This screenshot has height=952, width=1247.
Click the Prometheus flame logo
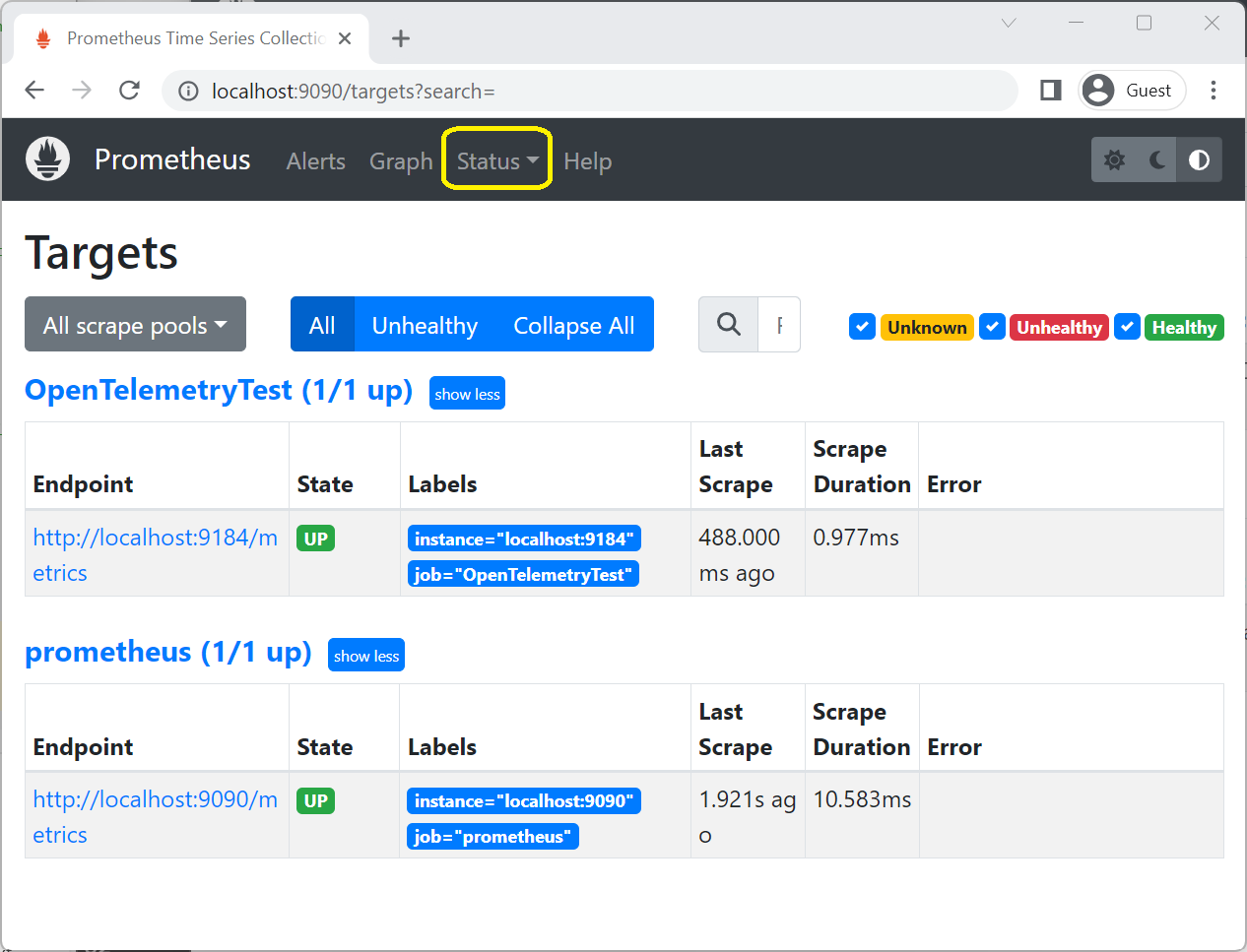[x=47, y=159]
